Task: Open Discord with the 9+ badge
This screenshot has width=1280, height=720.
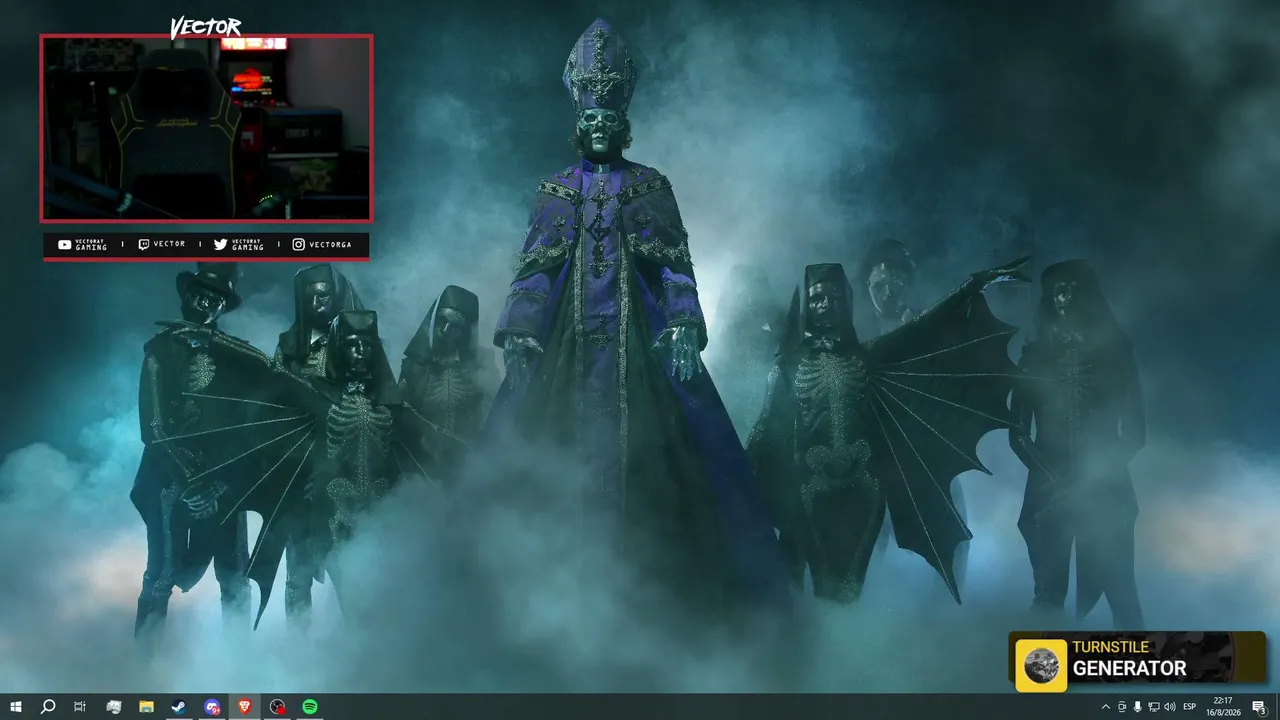Action: click(x=212, y=707)
